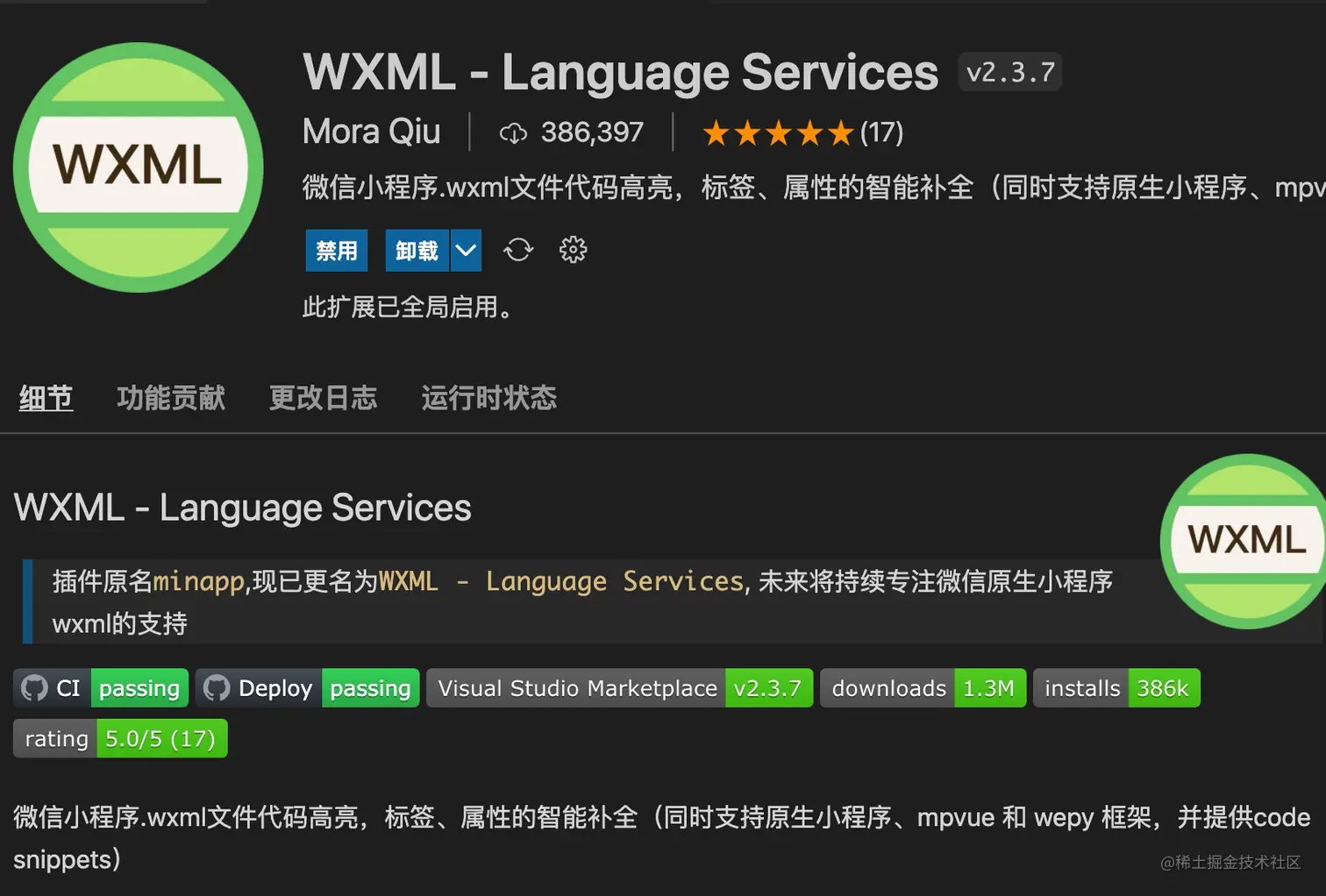Click the downloads 1.3M badge
The width and height of the screenshot is (1326, 896).
(x=923, y=688)
